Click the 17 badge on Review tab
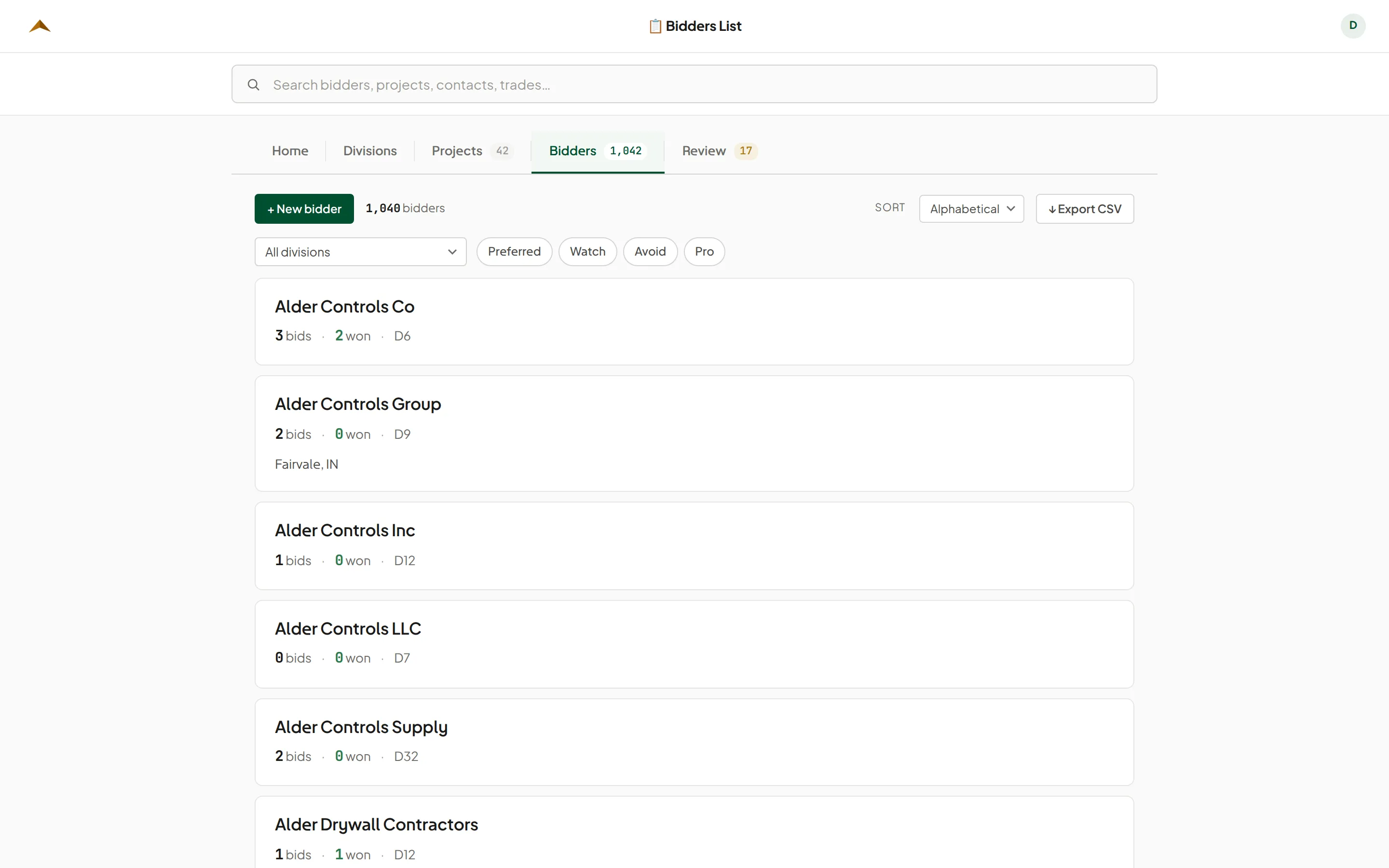This screenshot has height=868, width=1389. 746,151
